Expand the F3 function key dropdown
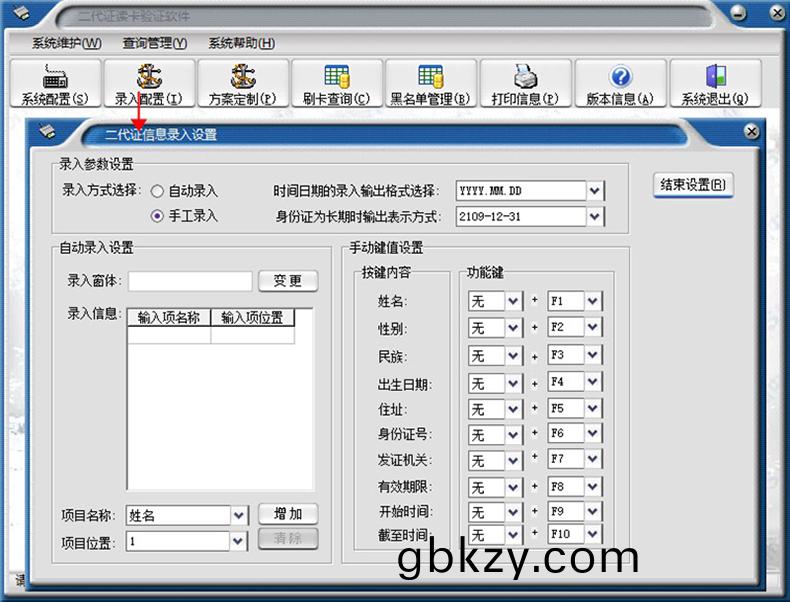Screen dimensions: 790x602 [x=592, y=355]
